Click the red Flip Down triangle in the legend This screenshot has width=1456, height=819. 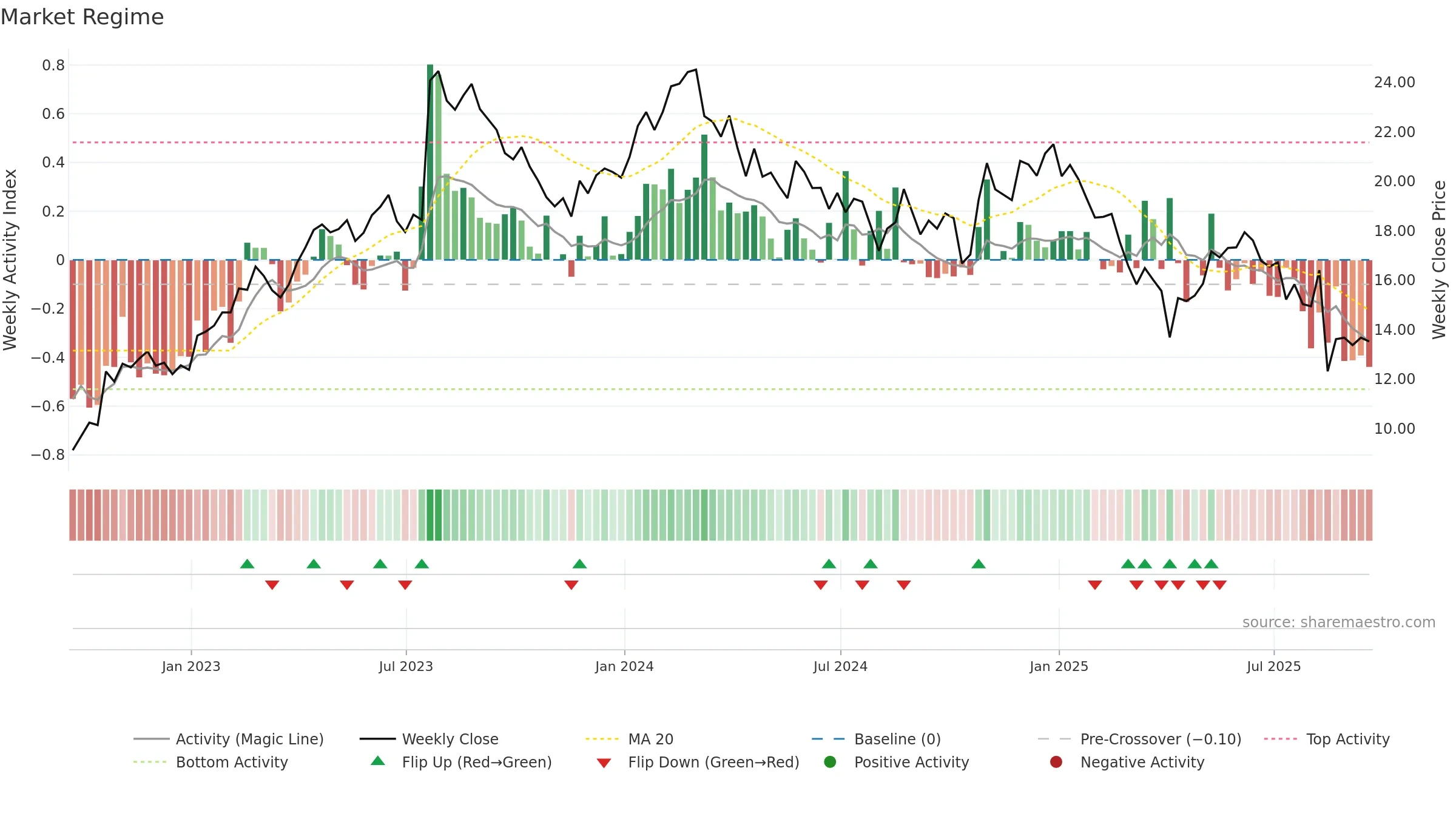(604, 763)
